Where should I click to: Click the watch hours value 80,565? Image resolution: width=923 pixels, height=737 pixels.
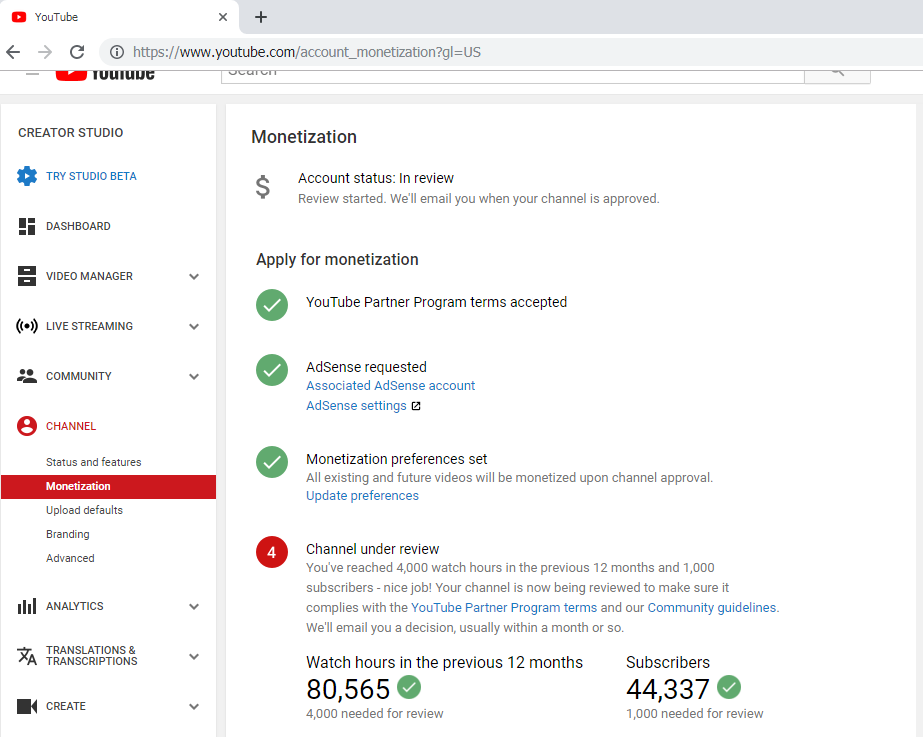point(348,689)
